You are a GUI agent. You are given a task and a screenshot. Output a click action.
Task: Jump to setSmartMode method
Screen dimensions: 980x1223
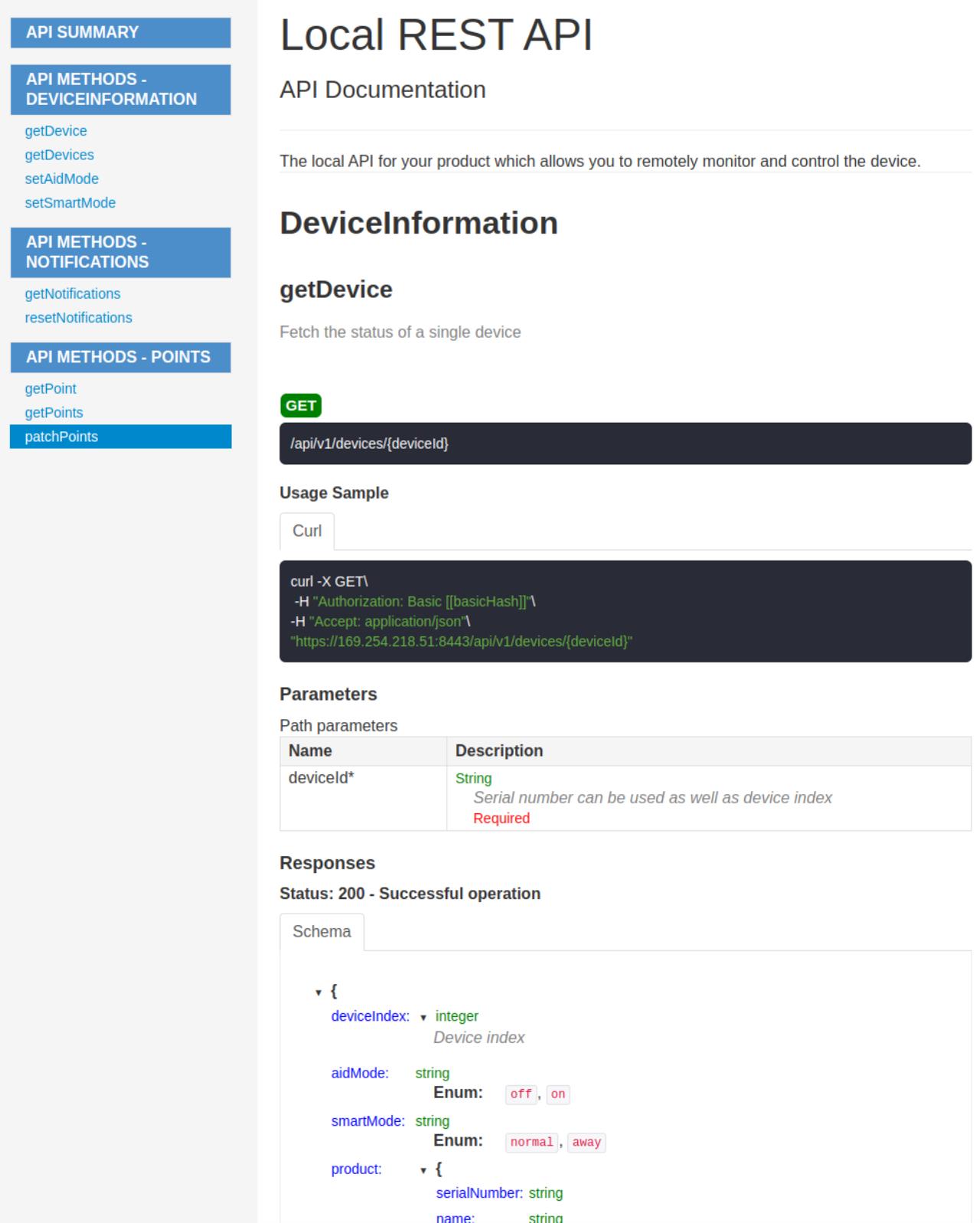pos(70,203)
